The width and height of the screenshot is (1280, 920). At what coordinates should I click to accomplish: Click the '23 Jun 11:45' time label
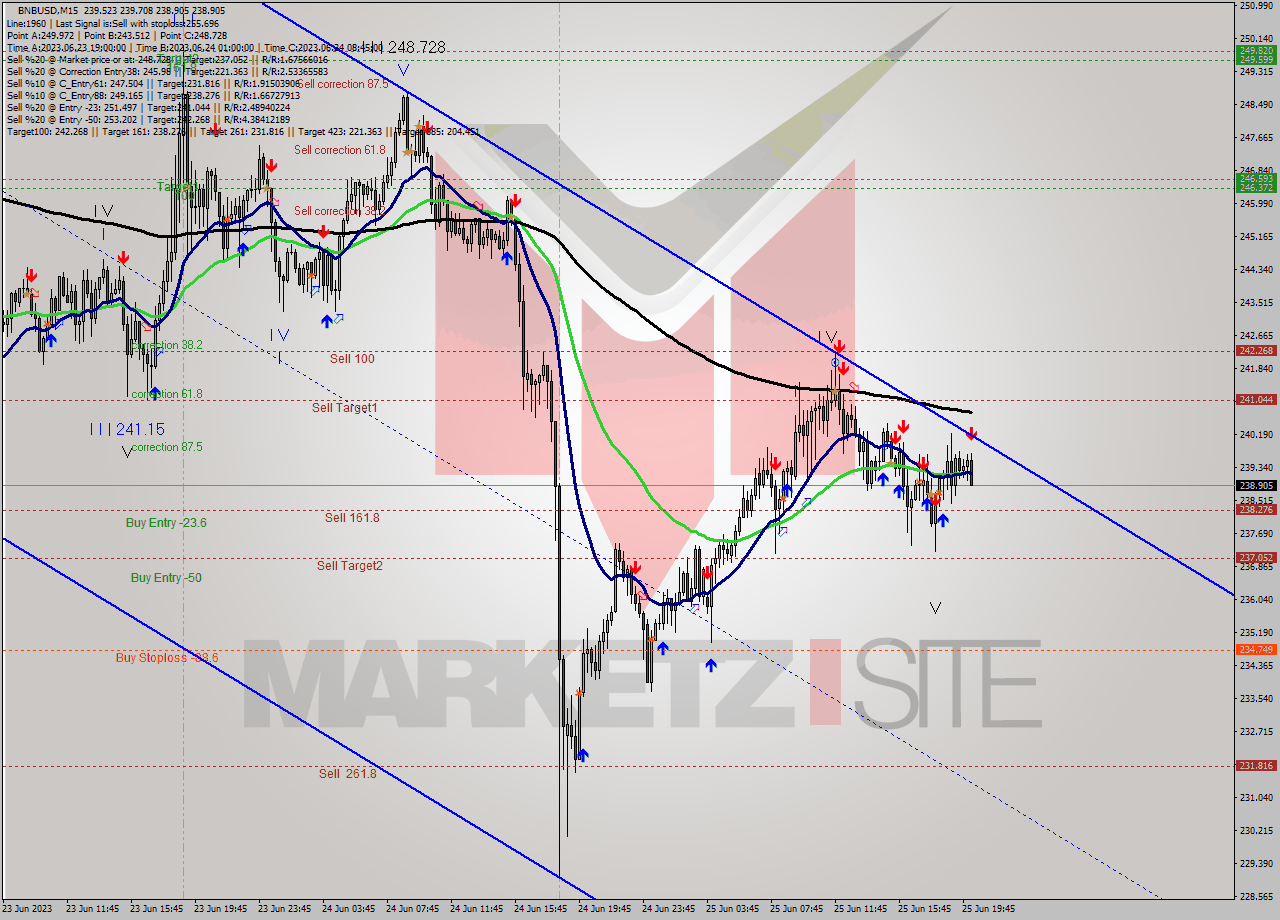click(x=93, y=909)
